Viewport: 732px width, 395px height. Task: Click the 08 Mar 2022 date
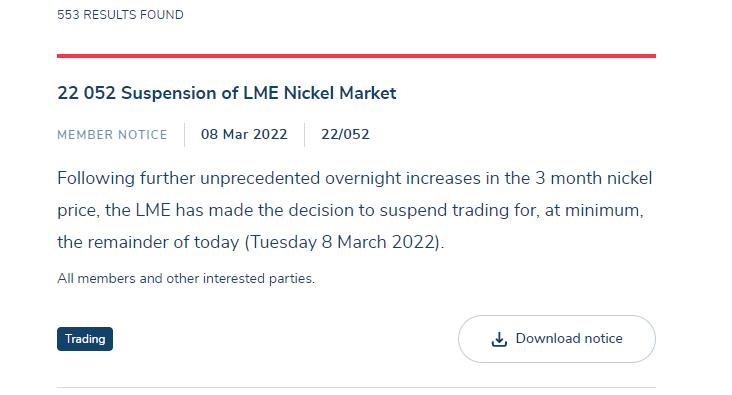244,134
